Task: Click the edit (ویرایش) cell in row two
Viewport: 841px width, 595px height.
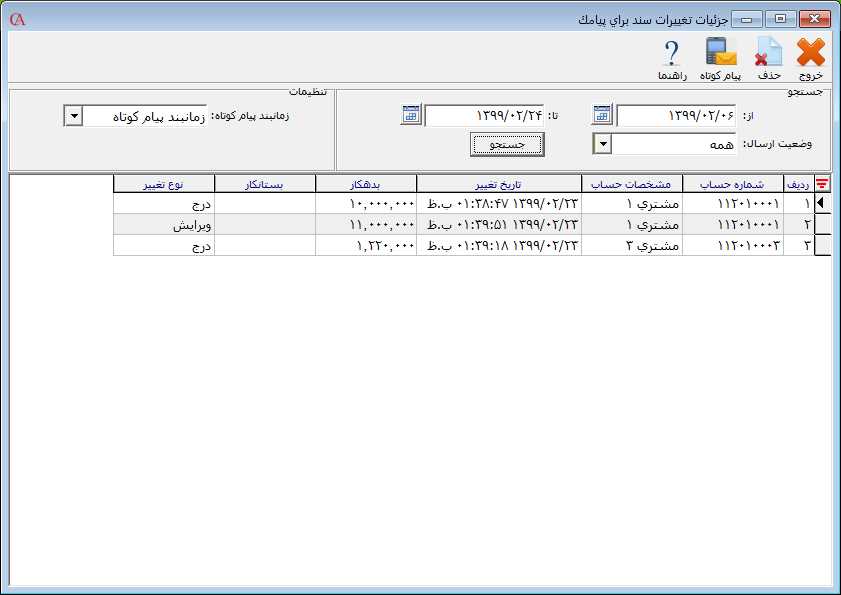Action: tap(163, 224)
